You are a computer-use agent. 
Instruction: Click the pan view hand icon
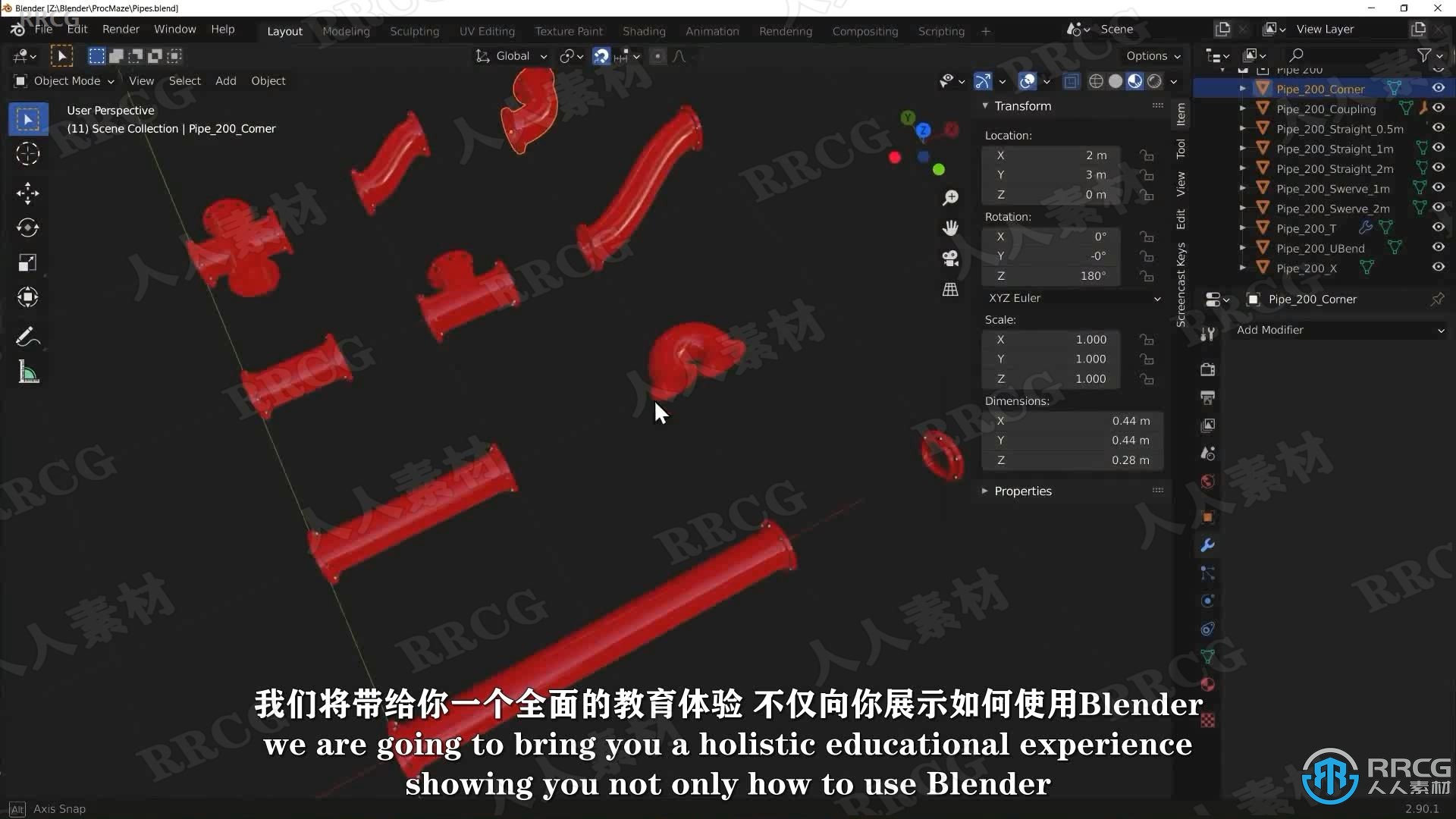pyautogui.click(x=950, y=227)
